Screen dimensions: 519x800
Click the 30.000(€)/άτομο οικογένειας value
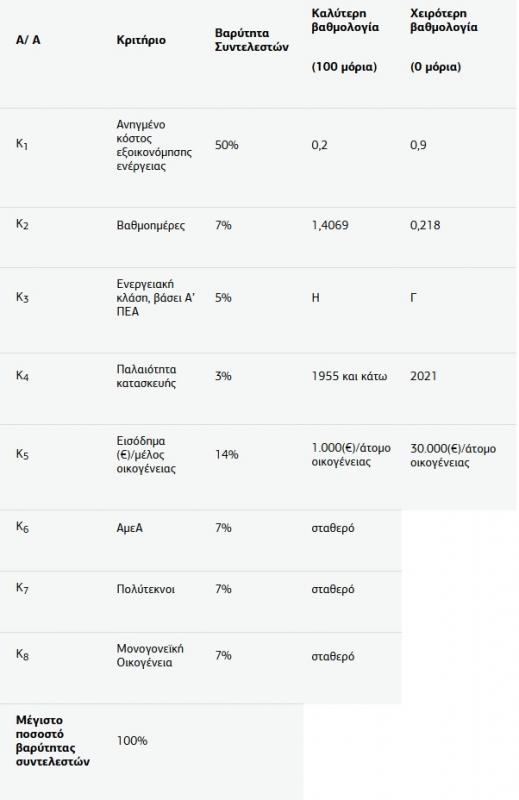[453, 456]
